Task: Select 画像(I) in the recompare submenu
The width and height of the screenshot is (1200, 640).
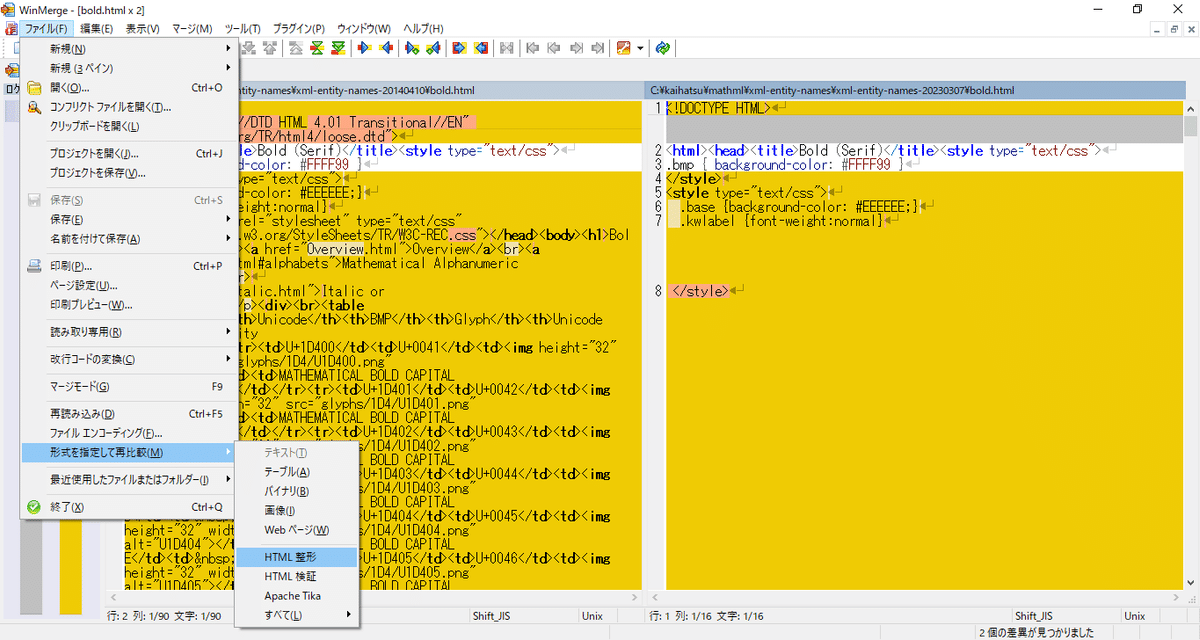Action: click(x=296, y=511)
